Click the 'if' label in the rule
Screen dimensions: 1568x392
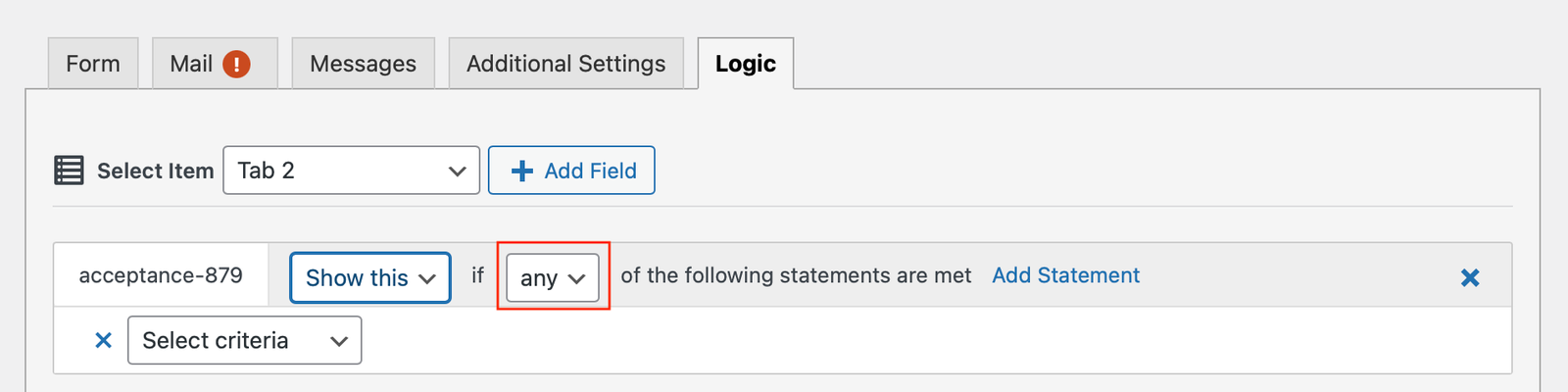click(x=477, y=275)
